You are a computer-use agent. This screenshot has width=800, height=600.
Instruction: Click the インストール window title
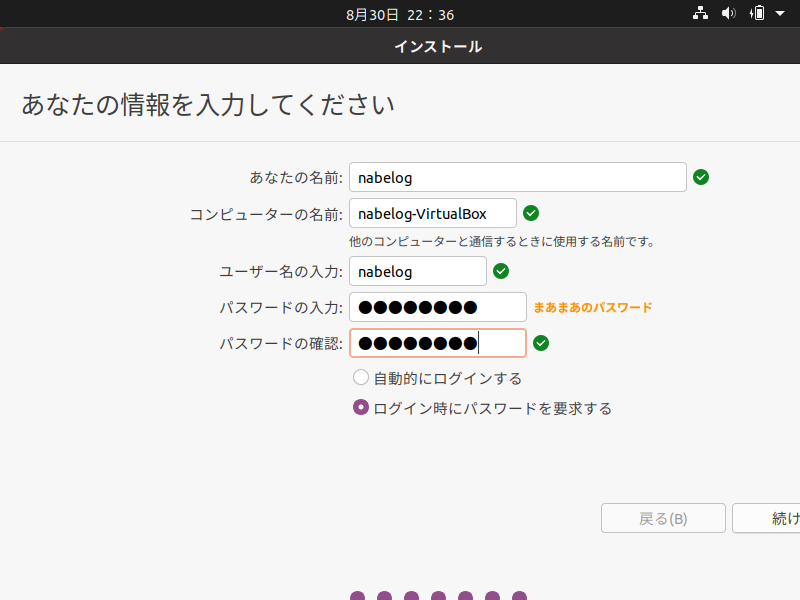(x=438, y=46)
